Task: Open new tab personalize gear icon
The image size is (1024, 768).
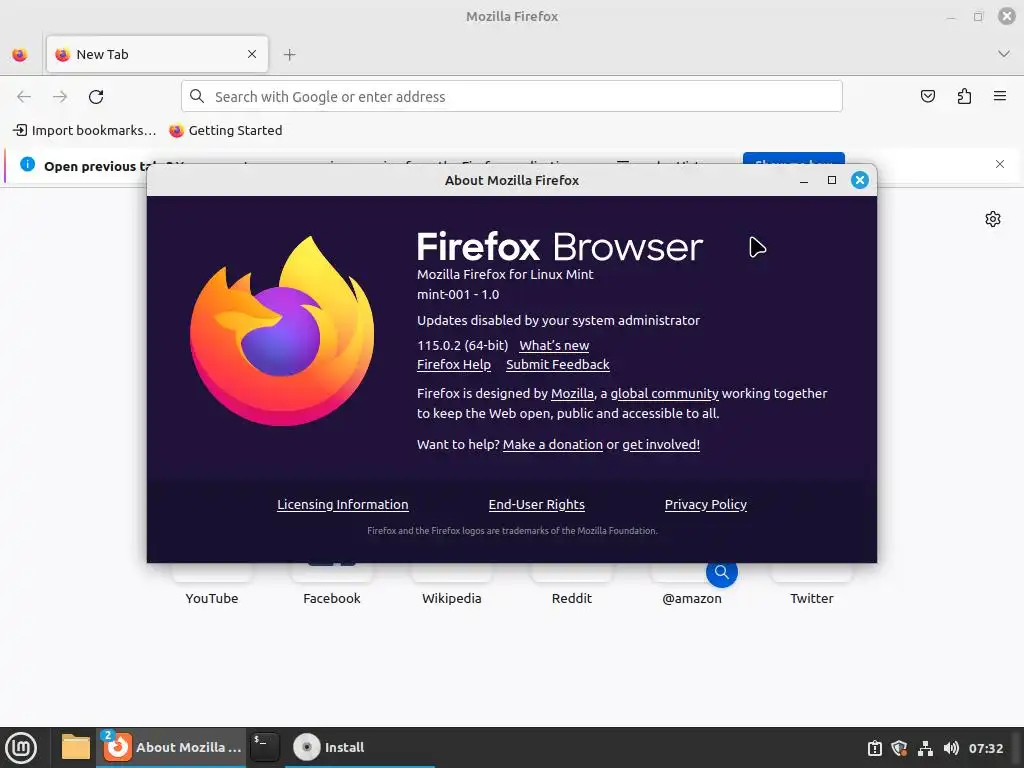Action: [x=993, y=219]
